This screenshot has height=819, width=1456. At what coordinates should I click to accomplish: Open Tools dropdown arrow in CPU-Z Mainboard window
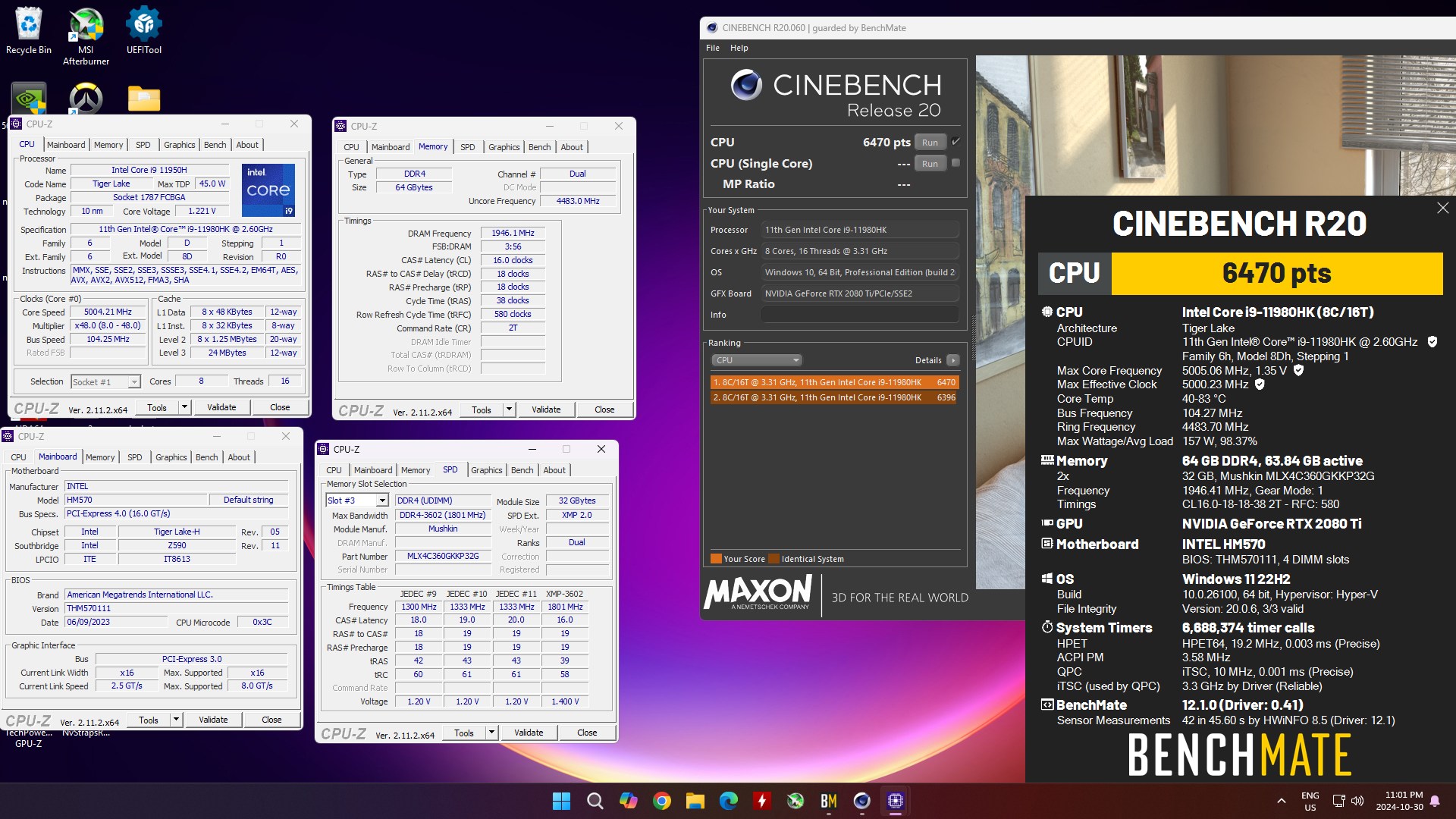(176, 720)
